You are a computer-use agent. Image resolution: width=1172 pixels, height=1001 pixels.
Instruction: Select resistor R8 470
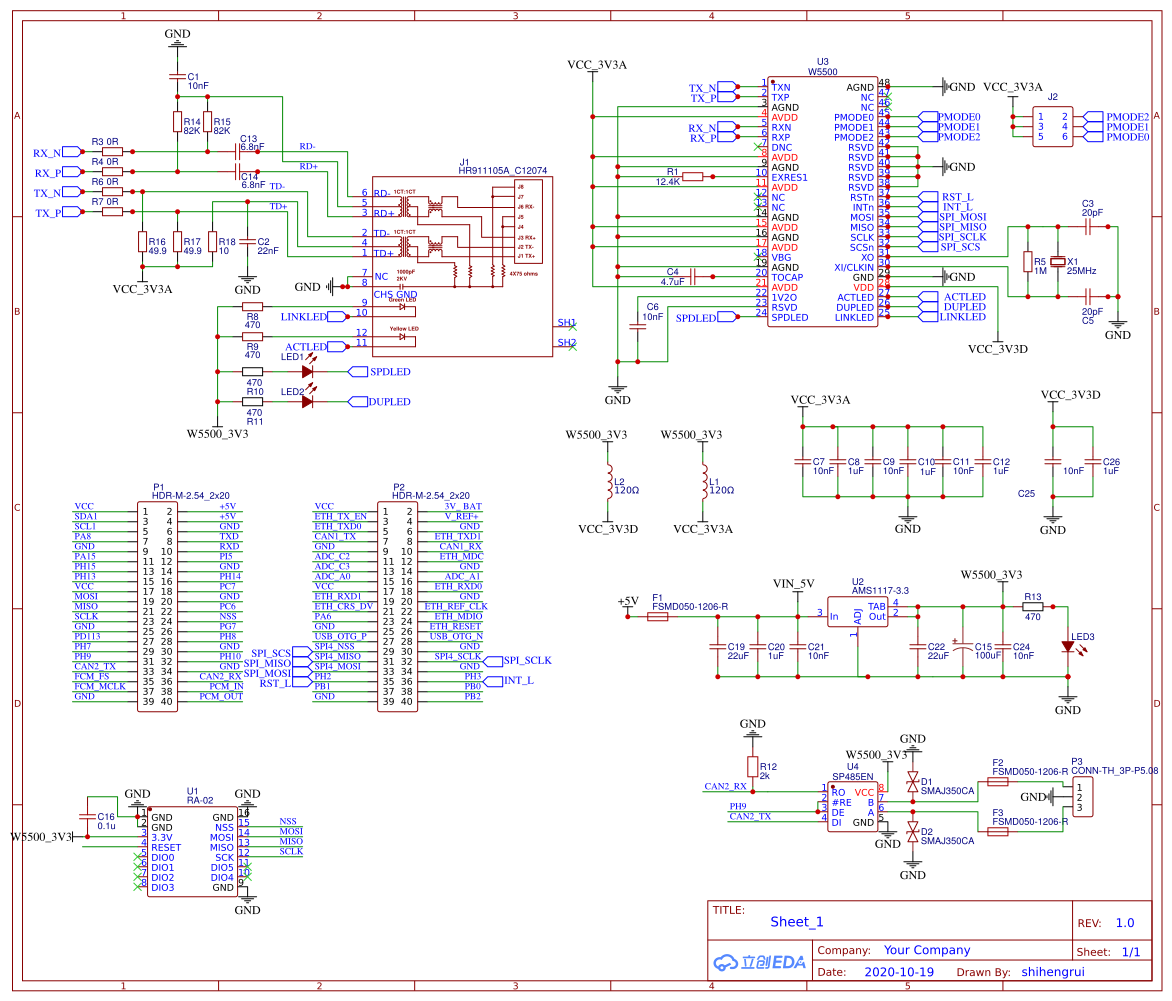(x=253, y=307)
